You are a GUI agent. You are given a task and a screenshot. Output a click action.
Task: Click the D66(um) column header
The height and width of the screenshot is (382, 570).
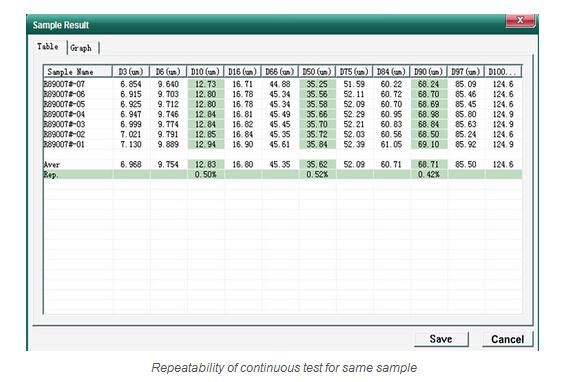(x=280, y=71)
